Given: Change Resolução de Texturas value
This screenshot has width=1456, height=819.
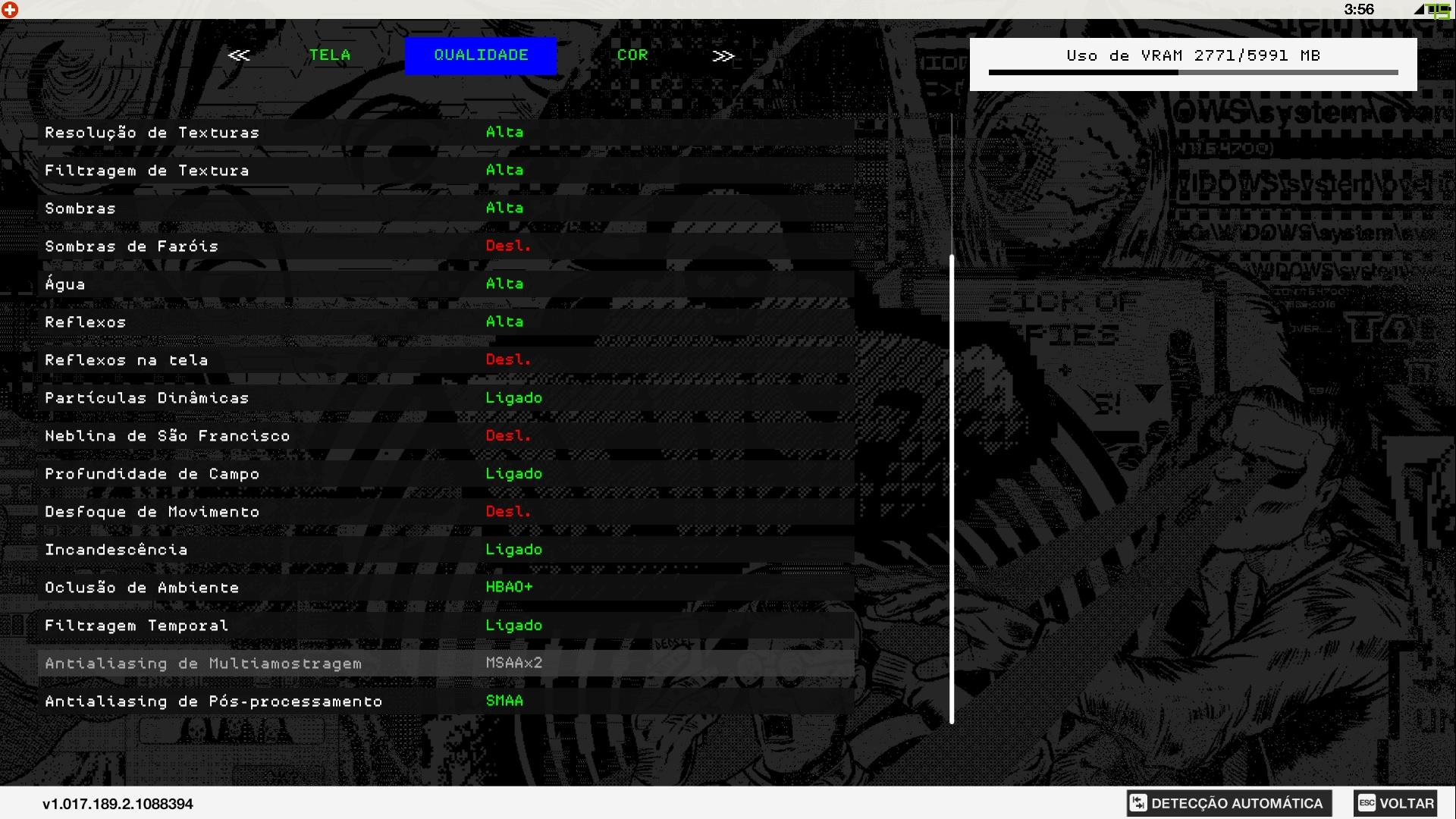Looking at the screenshot, I should pyautogui.click(x=504, y=132).
